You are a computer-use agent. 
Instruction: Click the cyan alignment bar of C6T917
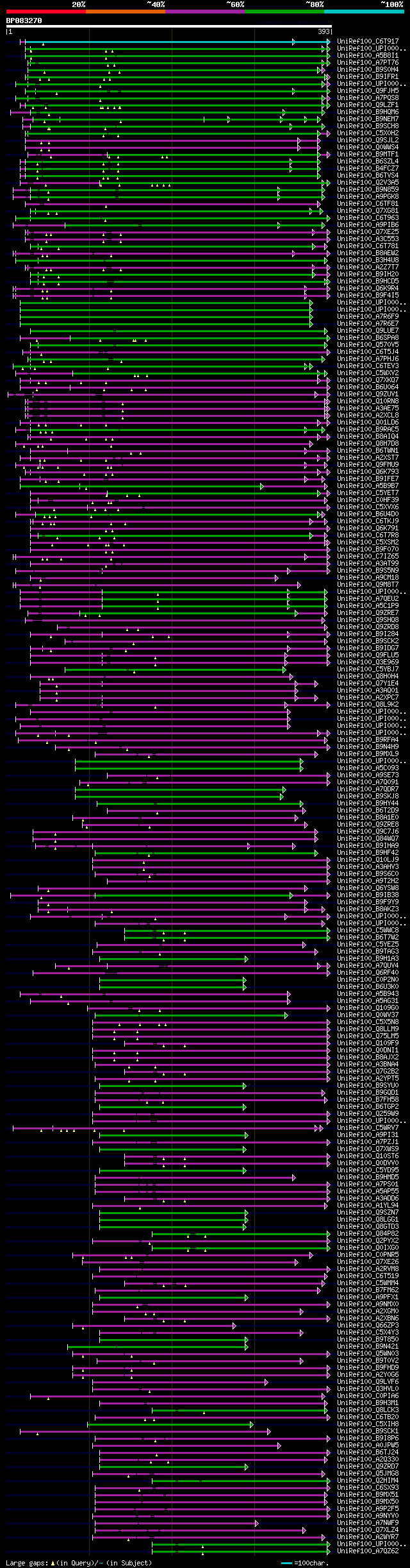point(177,42)
